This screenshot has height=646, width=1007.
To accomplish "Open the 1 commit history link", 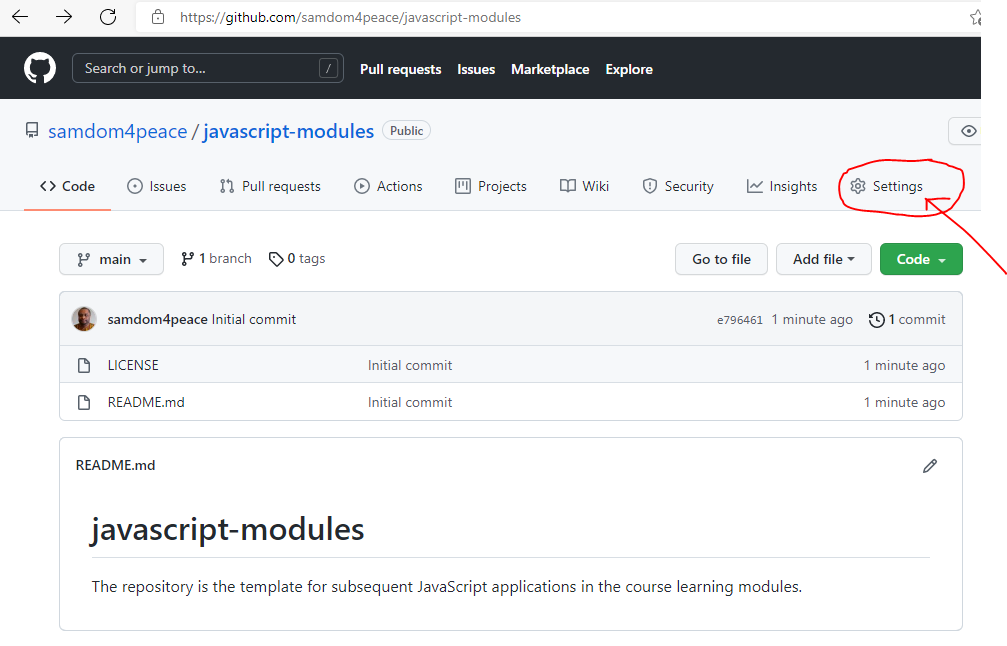I will click(x=907, y=320).
